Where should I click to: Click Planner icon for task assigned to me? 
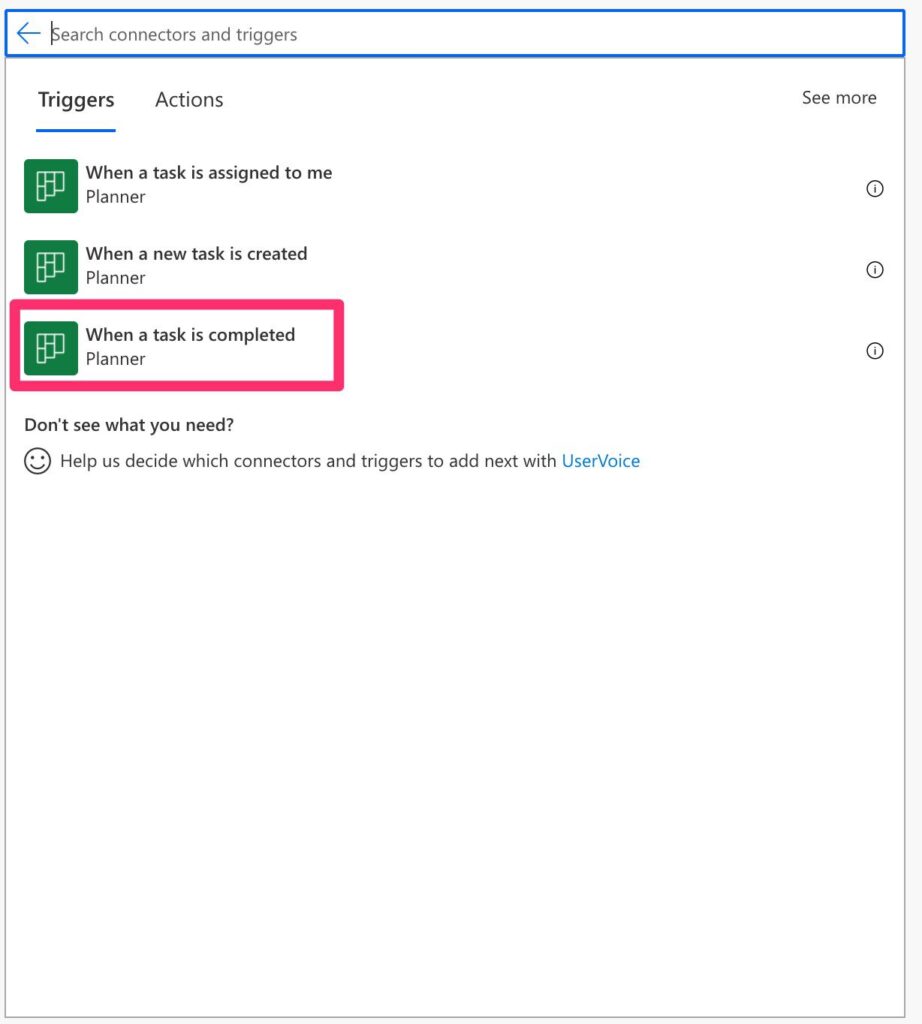pos(51,186)
